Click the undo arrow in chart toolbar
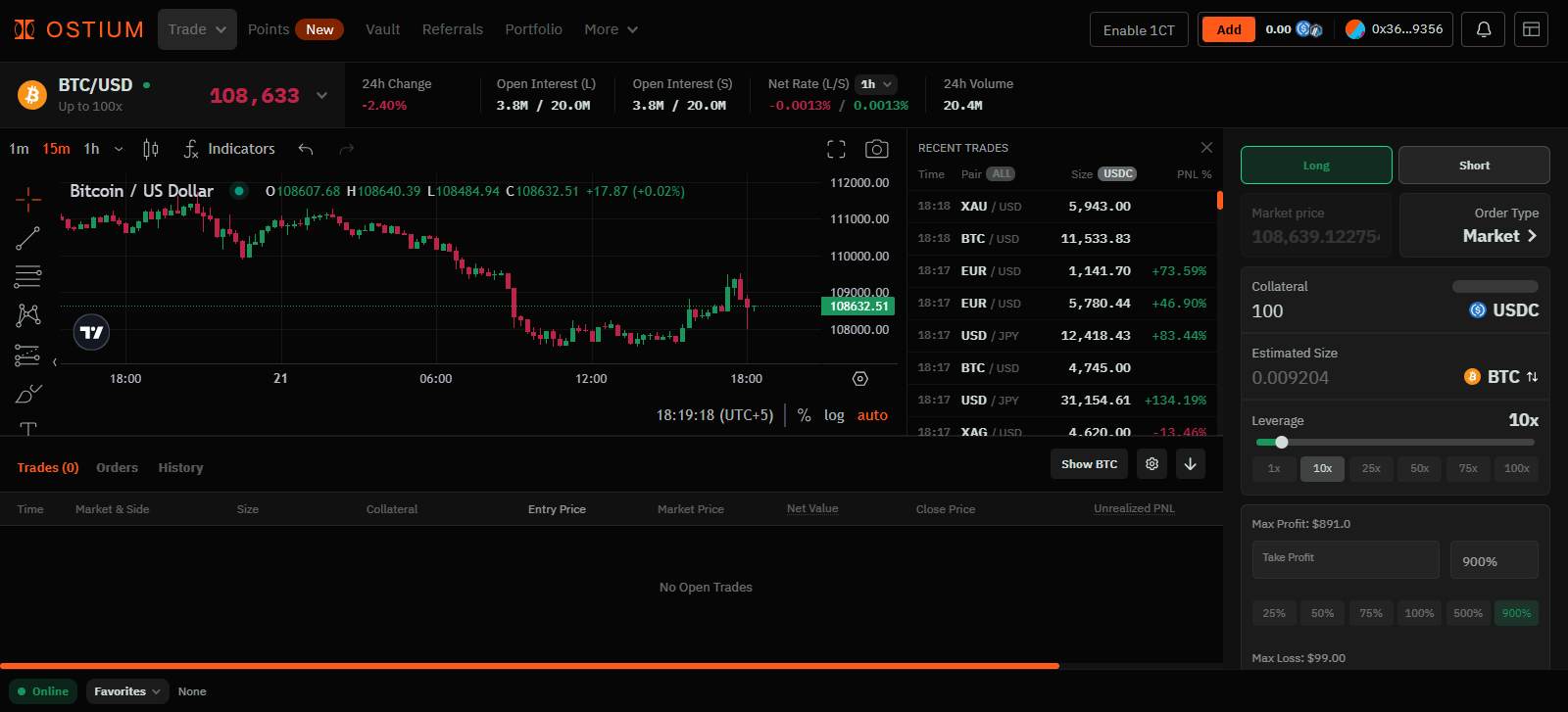 click(x=306, y=149)
